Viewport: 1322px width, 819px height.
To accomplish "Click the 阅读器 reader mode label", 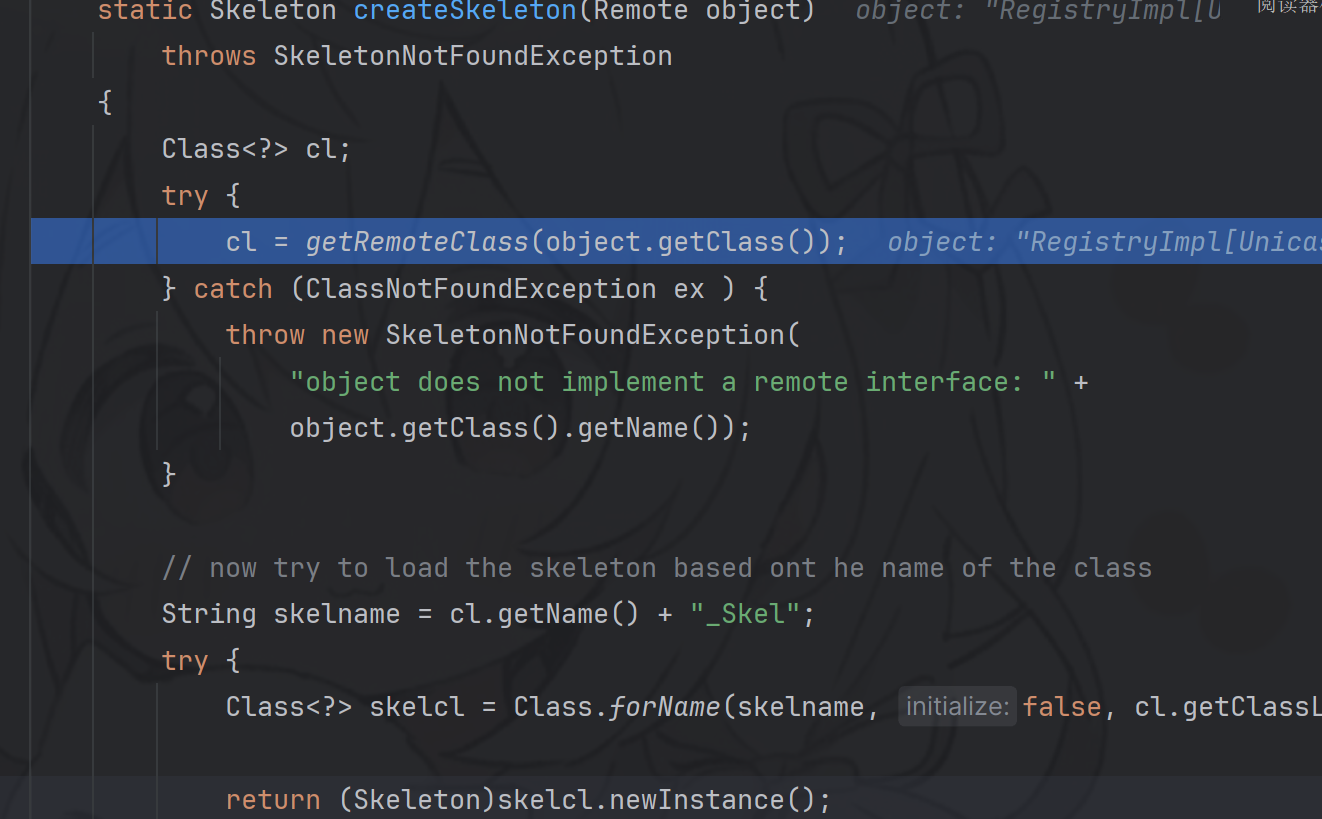I will pos(1288,6).
